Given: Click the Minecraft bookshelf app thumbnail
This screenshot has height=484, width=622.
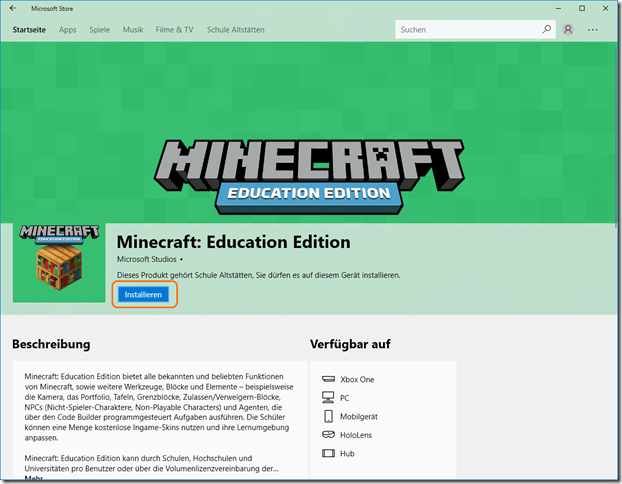Looking at the screenshot, I should click(58, 262).
